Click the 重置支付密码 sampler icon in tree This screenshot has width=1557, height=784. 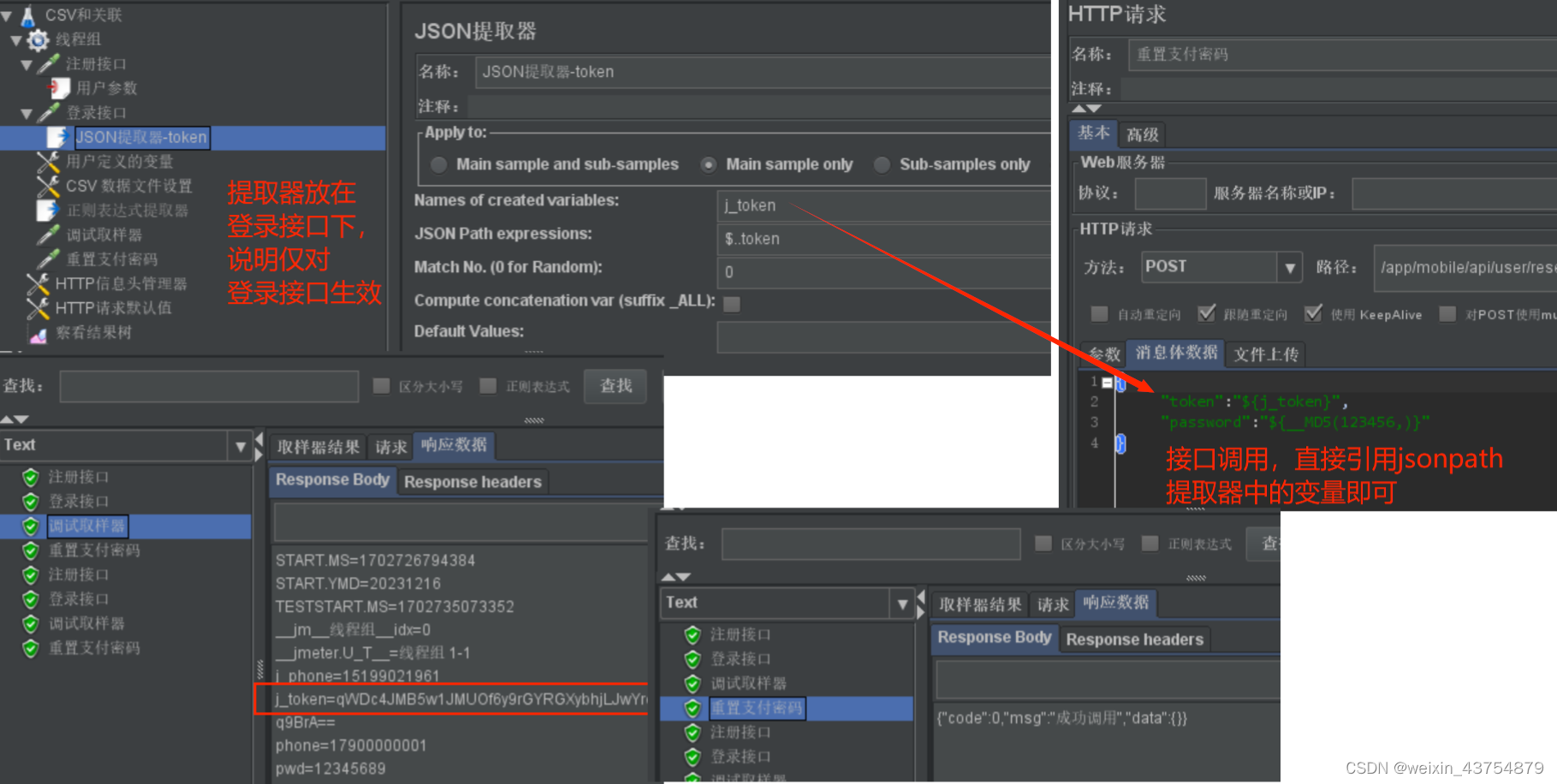[49, 258]
